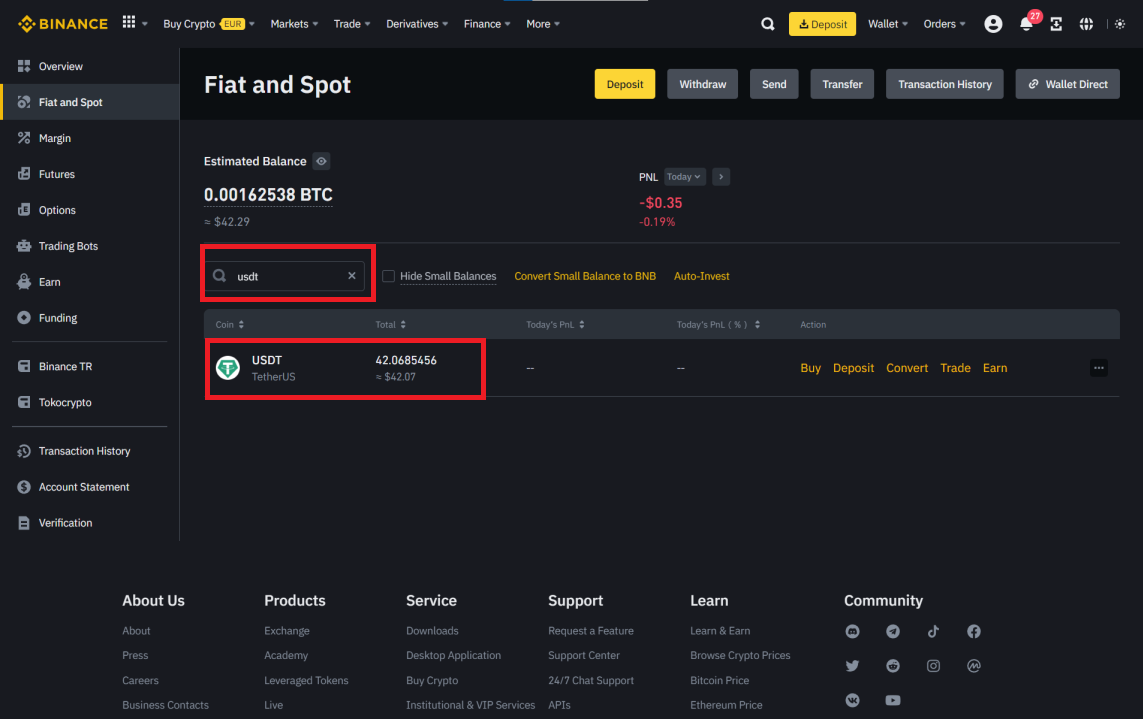Open the user profile icon
Image resolution: width=1144 pixels, height=720 pixels.
[x=993, y=24]
